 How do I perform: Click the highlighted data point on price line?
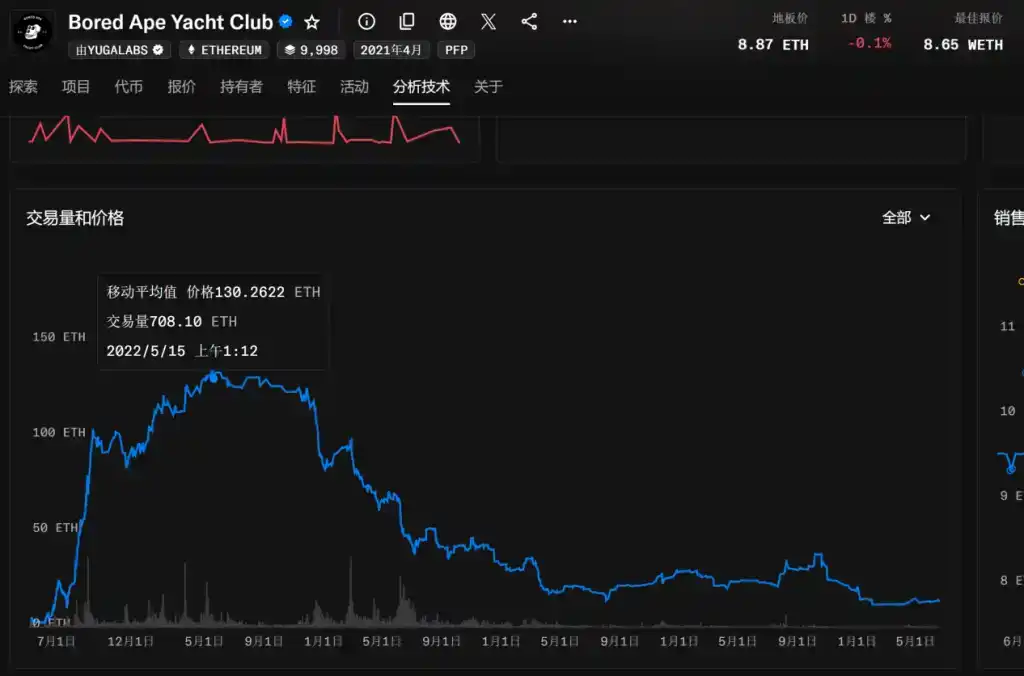213,378
